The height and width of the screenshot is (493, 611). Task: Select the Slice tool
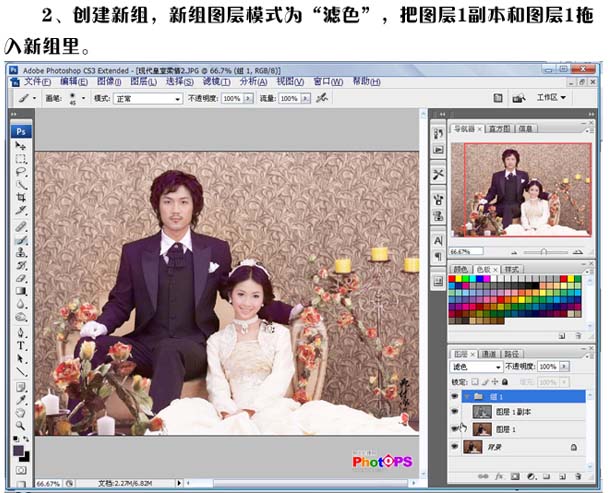21,210
